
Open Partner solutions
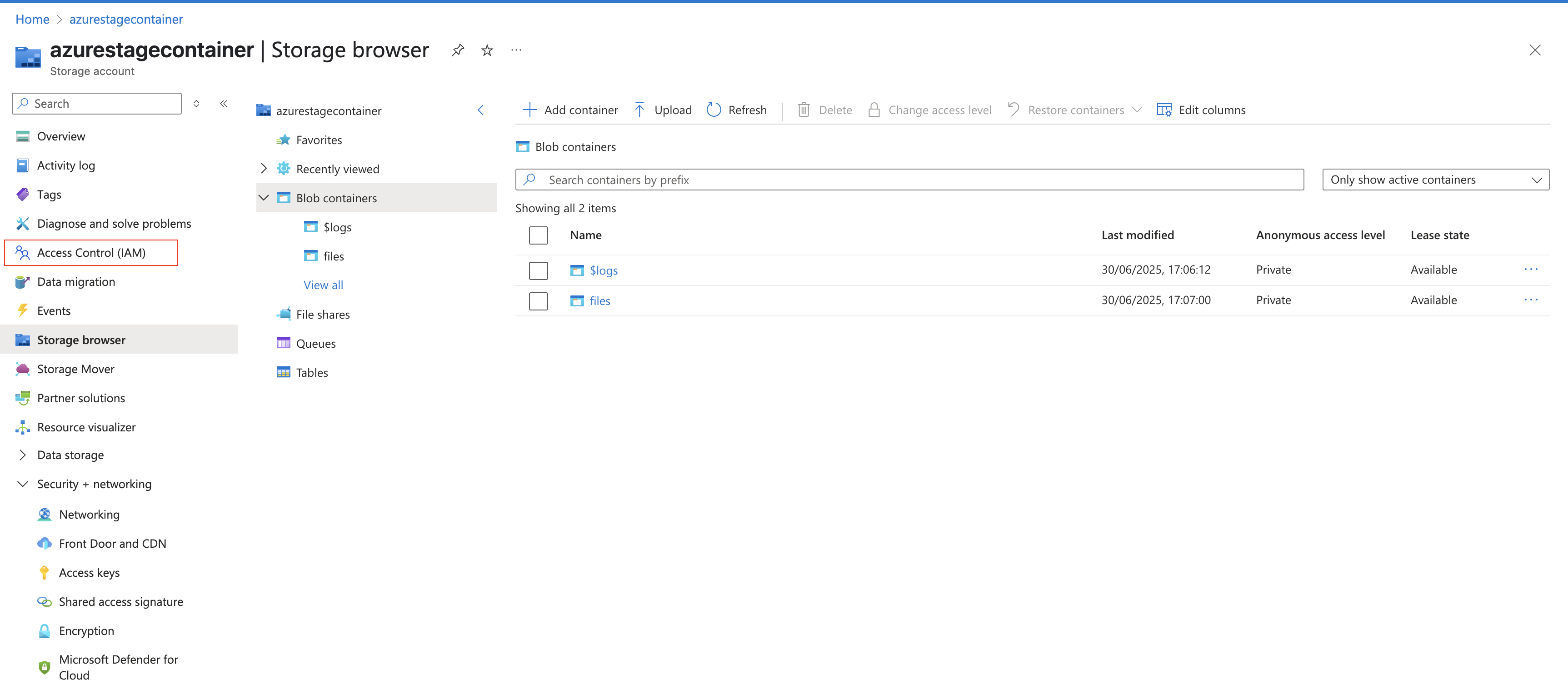81,398
